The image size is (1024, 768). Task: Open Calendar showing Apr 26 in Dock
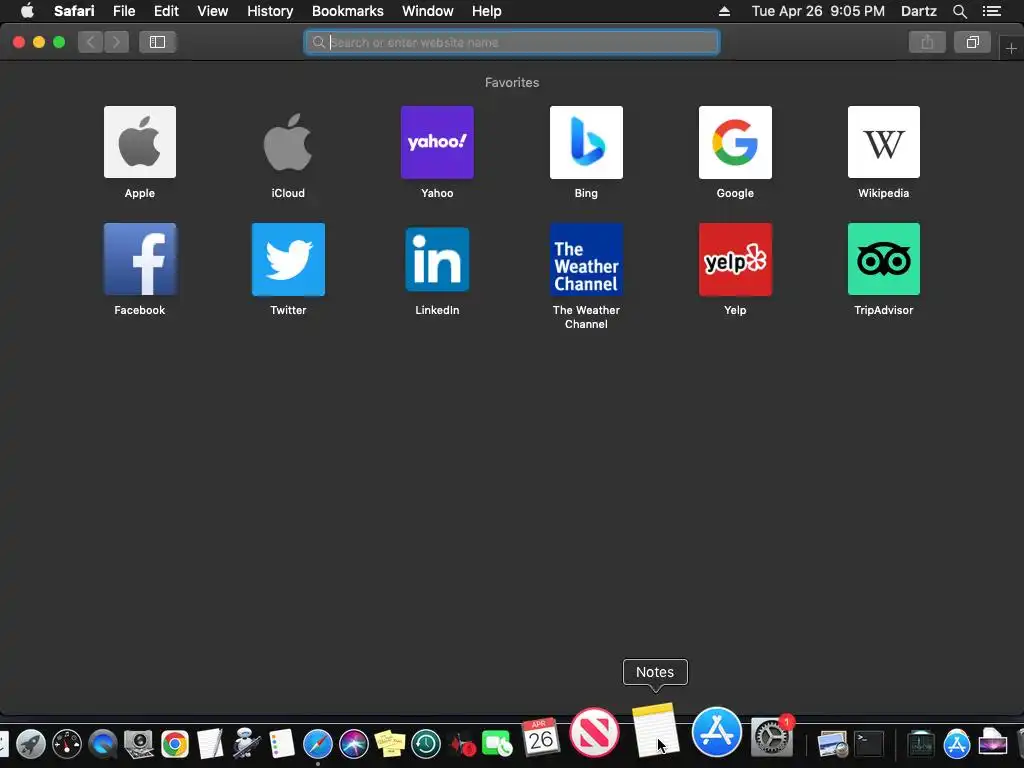(x=540, y=739)
